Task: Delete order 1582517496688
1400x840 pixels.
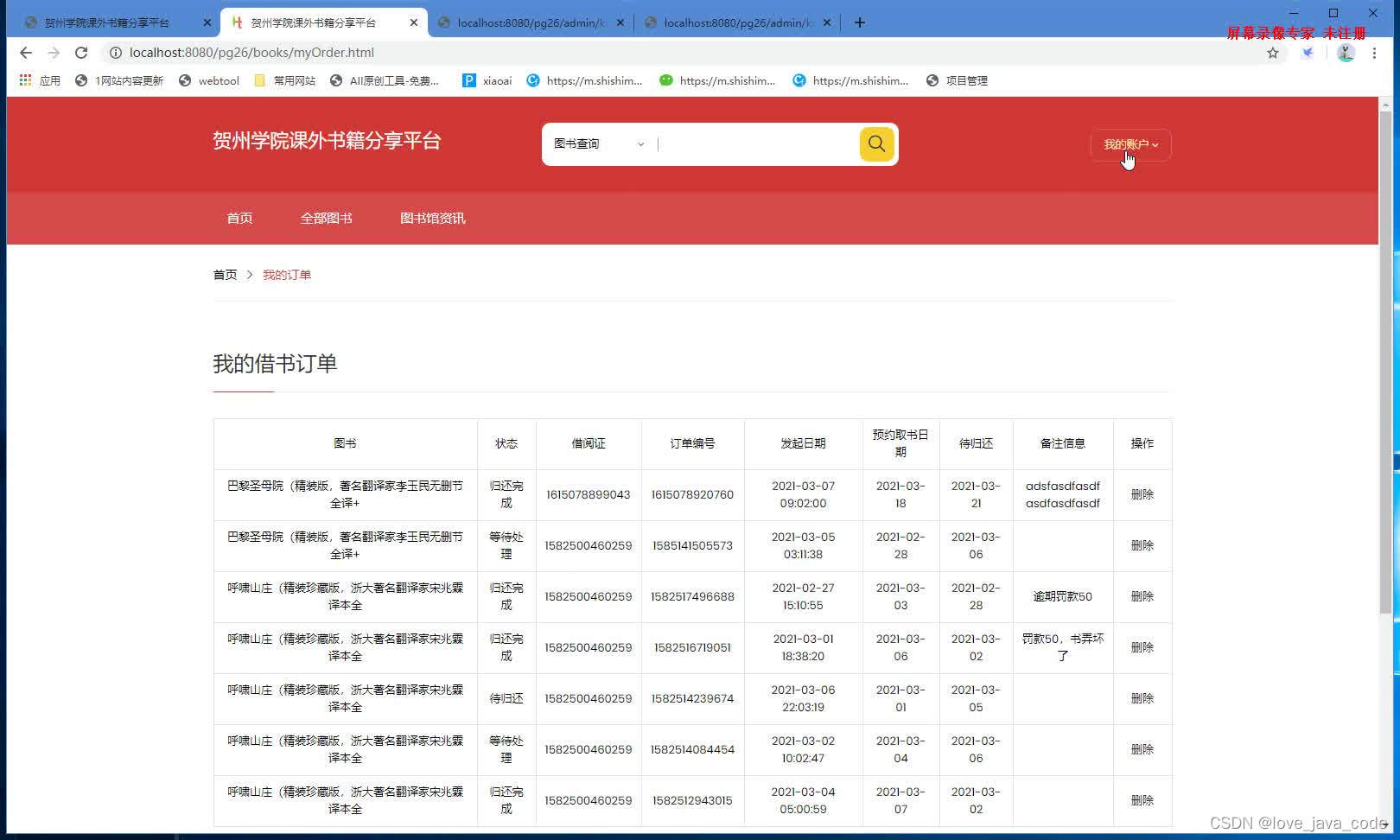Action: click(1142, 596)
